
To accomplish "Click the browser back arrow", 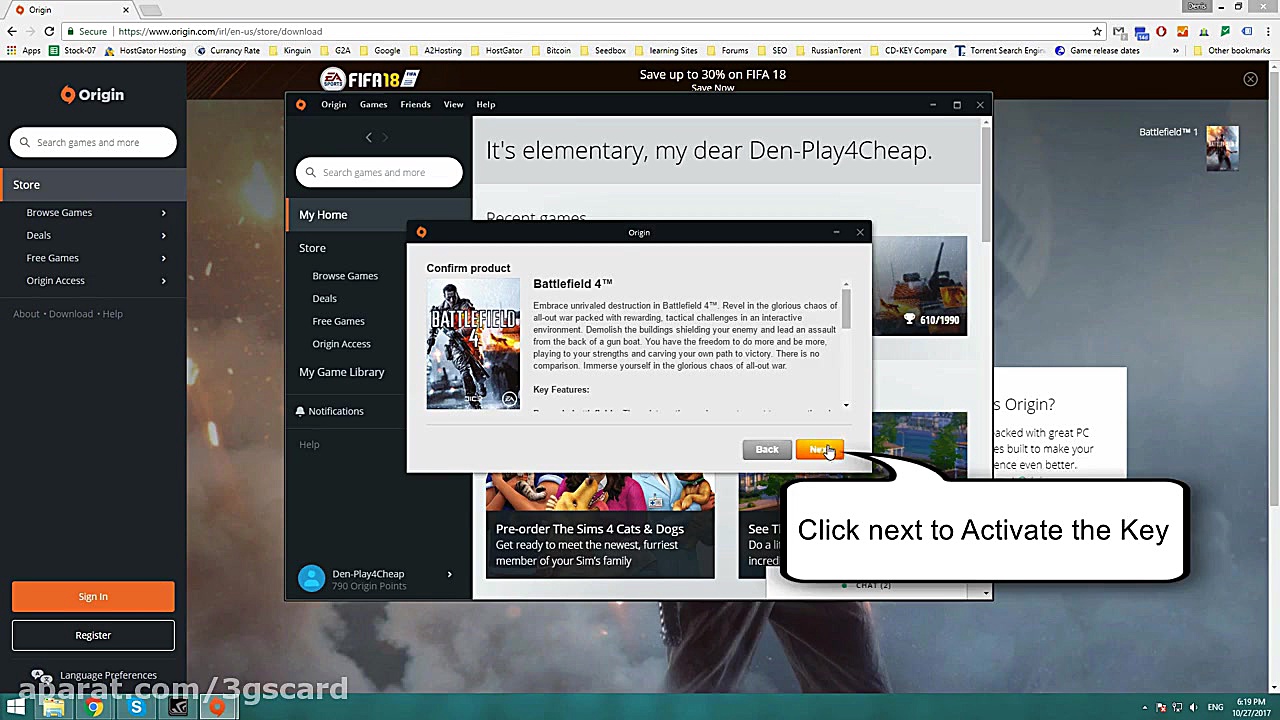I will point(12,31).
